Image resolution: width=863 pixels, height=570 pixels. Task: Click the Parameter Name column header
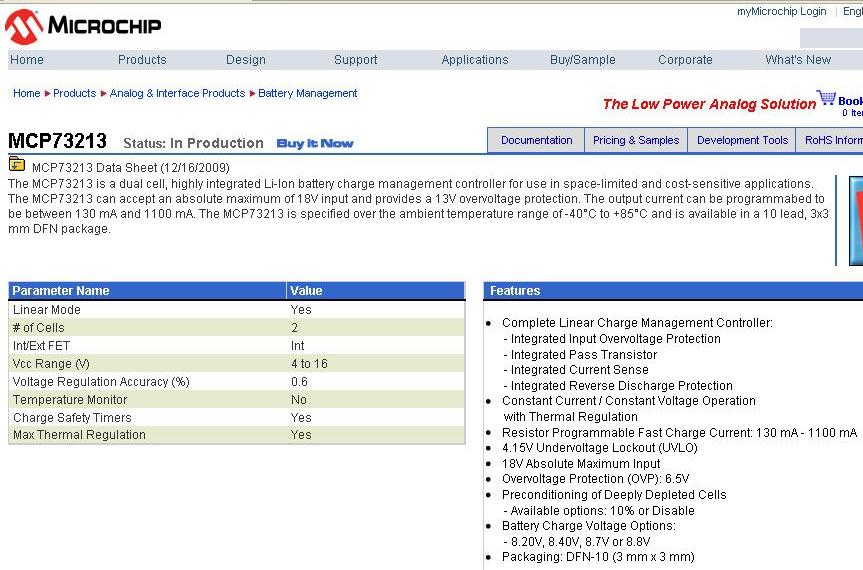[147, 291]
